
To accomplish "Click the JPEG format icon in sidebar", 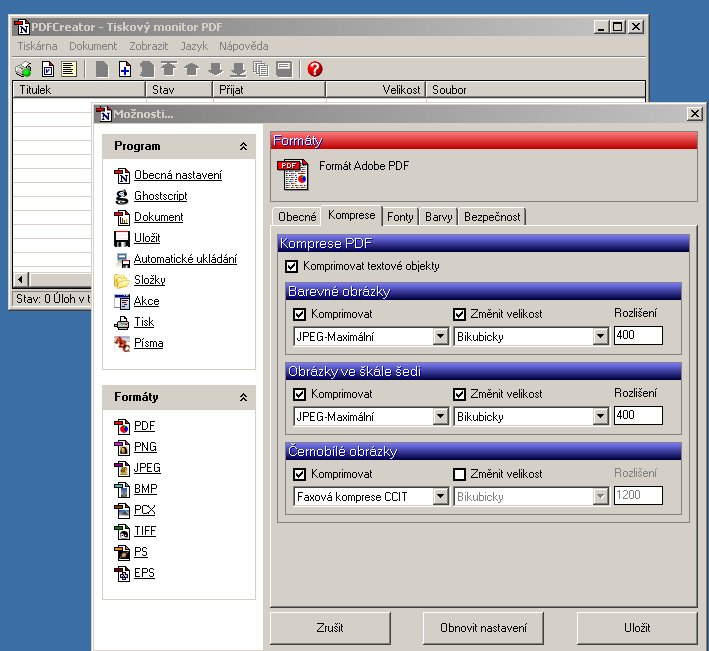I will click(122, 468).
